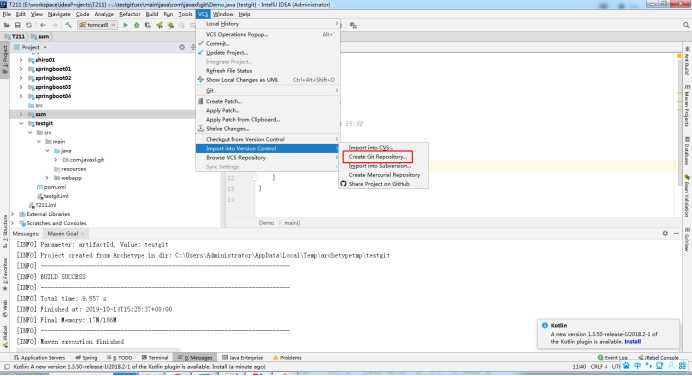Choose VCS Operations Popup...
The width and height of the screenshot is (692, 376).
click(267, 34)
